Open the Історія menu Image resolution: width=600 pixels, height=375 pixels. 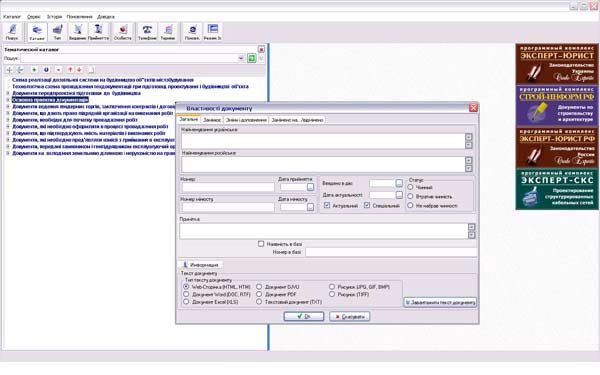click(54, 17)
